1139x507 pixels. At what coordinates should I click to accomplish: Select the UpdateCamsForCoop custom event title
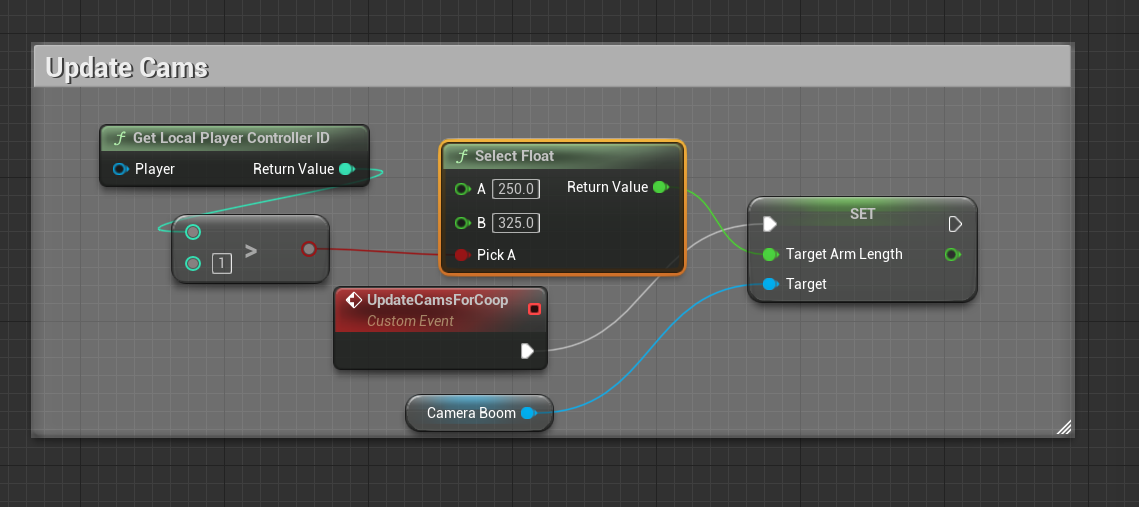click(x=437, y=300)
